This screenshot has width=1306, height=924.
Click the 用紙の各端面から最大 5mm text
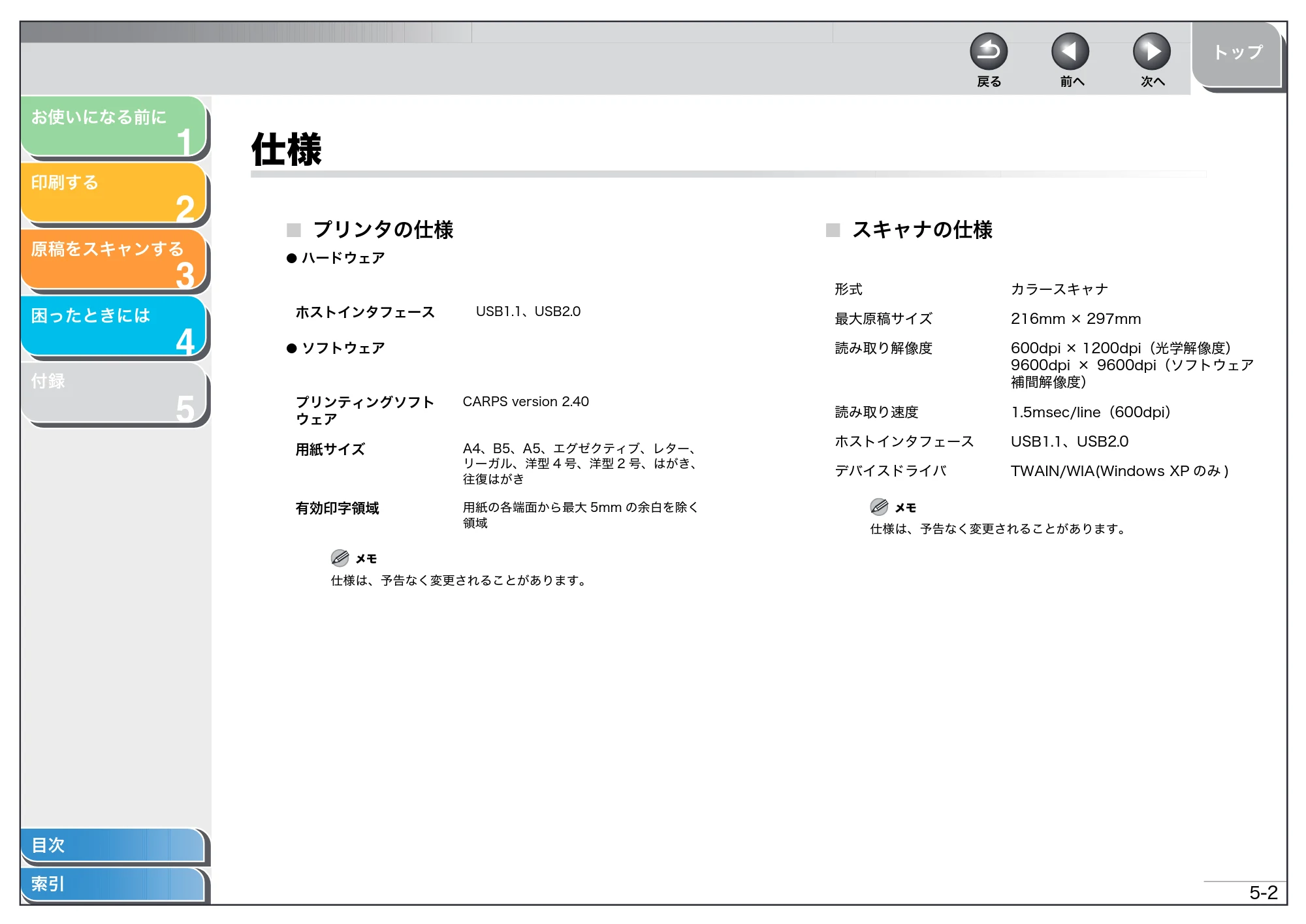[581, 515]
